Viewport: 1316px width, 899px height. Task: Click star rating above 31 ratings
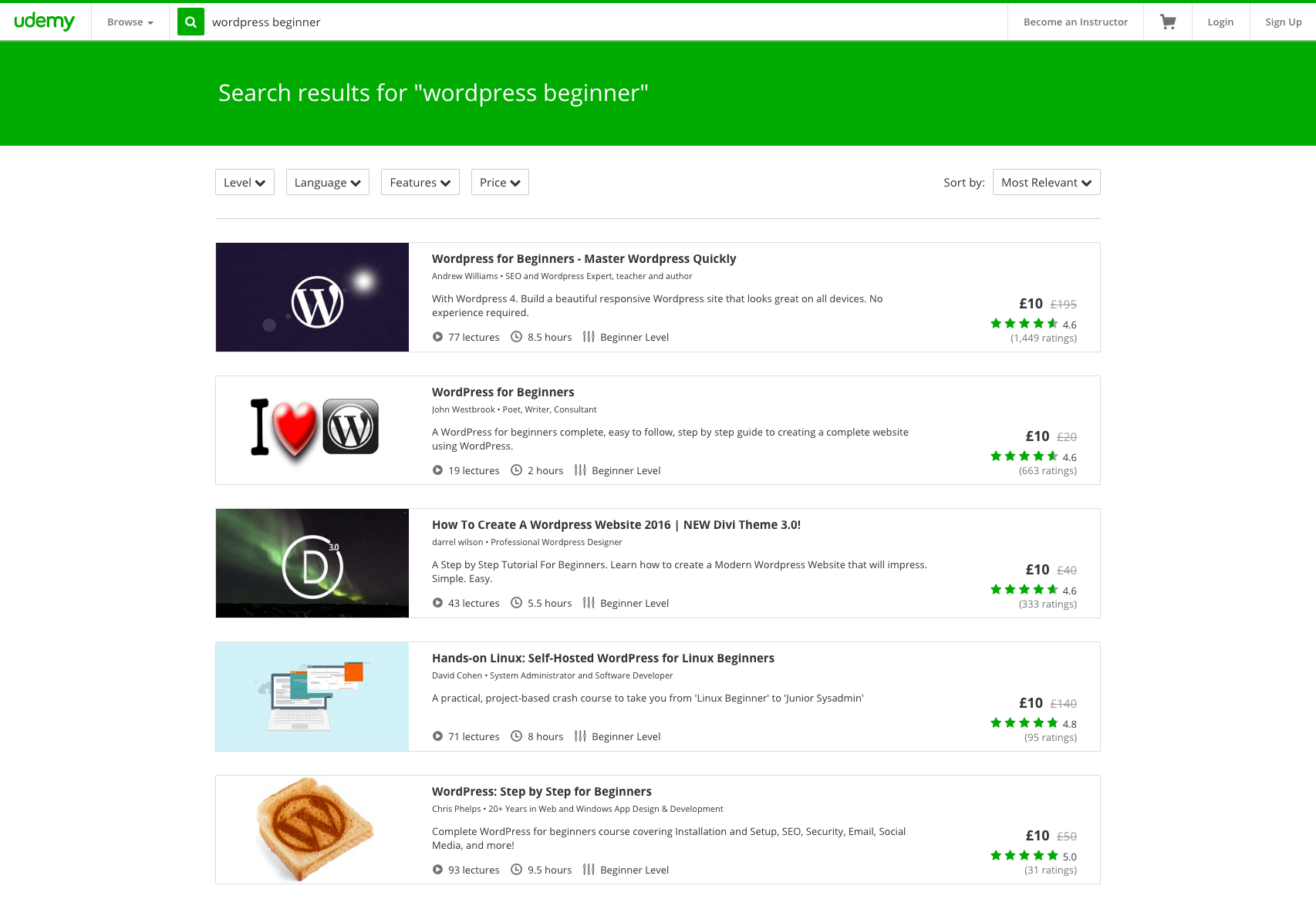coord(1024,856)
